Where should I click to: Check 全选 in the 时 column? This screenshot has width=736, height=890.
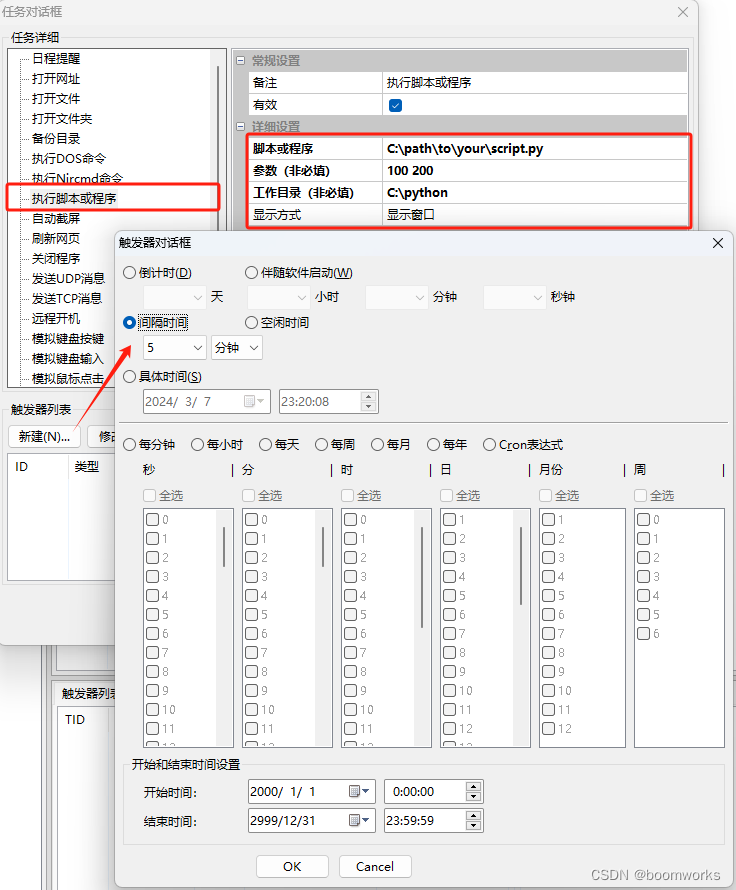(348, 496)
